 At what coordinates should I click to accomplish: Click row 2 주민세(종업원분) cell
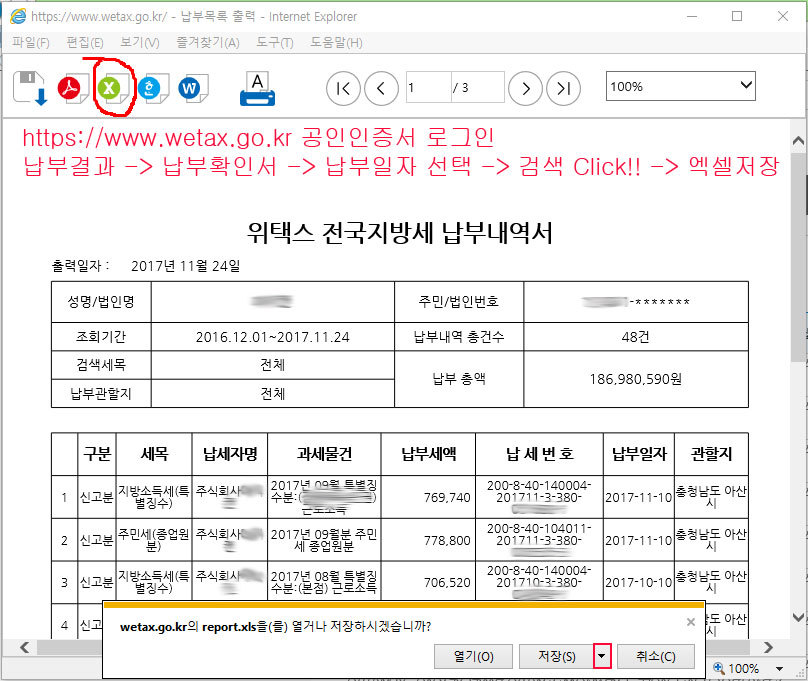coord(154,540)
